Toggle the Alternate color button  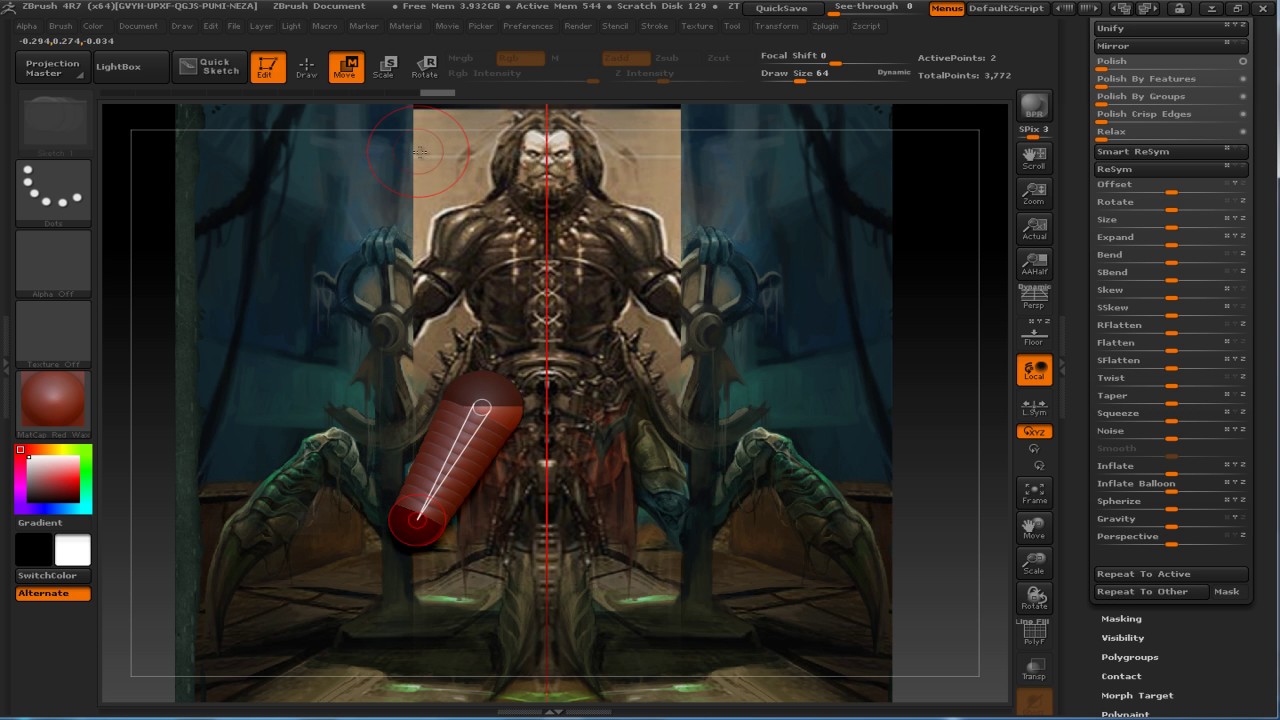click(53, 594)
